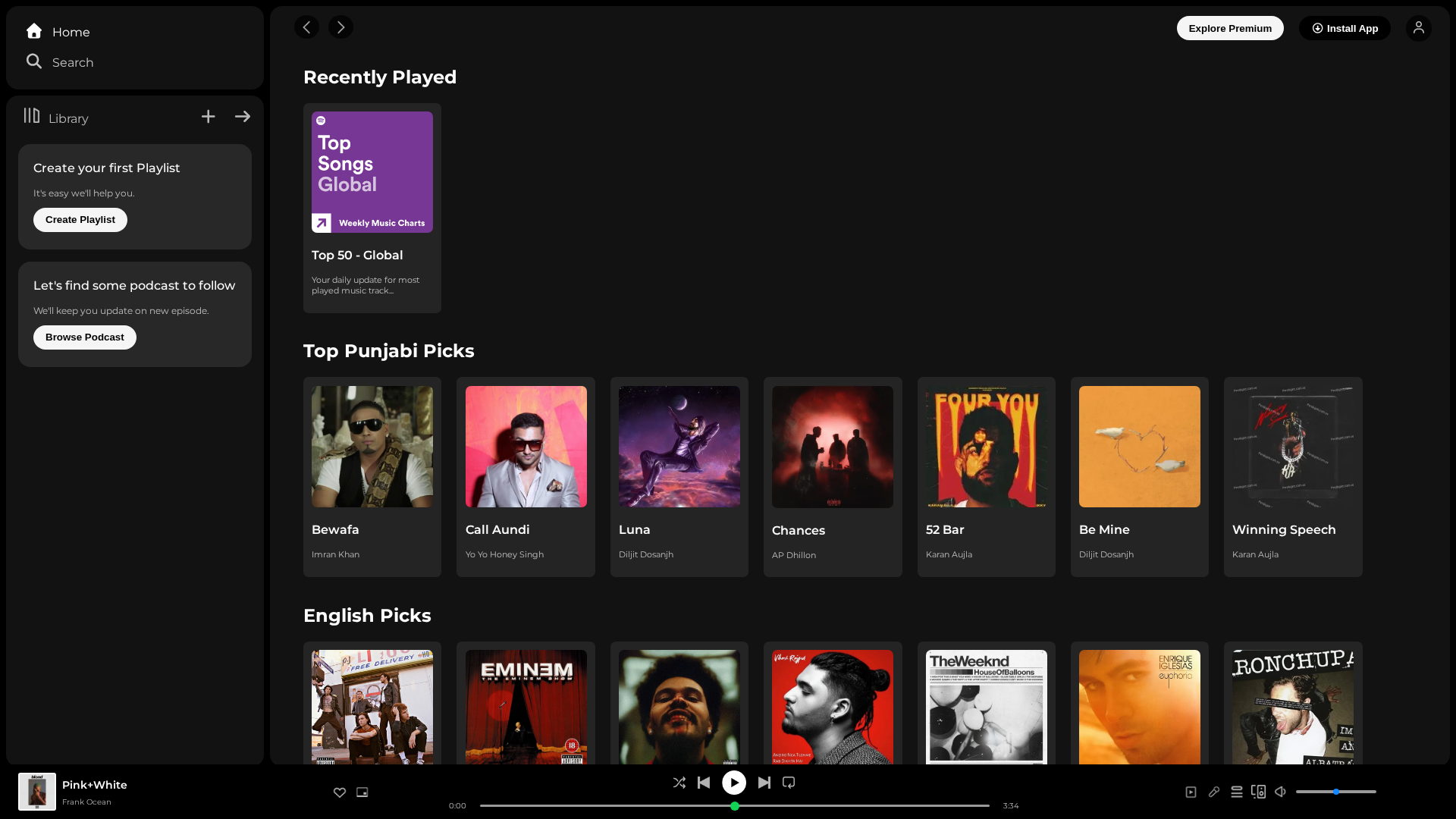Viewport: 1456px width, 819px height.
Task: Select The Weeknd House Of Balloons cover
Action: (987, 707)
